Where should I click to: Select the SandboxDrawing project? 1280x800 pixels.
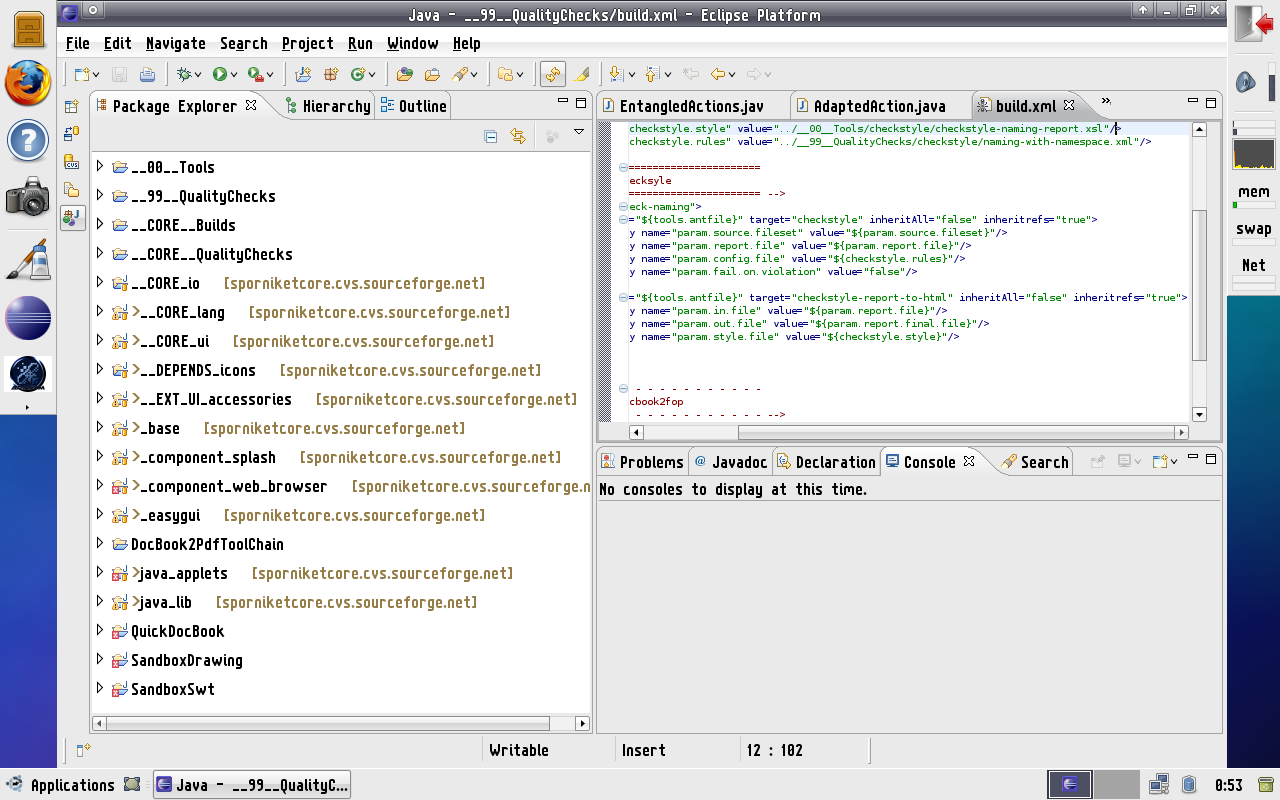point(187,660)
